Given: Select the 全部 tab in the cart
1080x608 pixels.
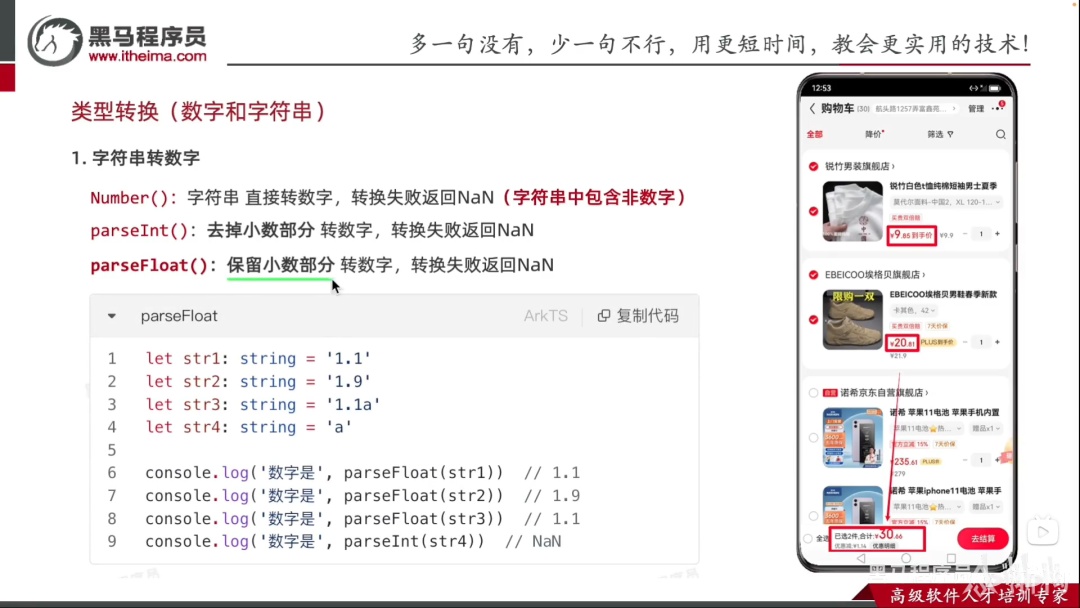Looking at the screenshot, I should pyautogui.click(x=814, y=134).
